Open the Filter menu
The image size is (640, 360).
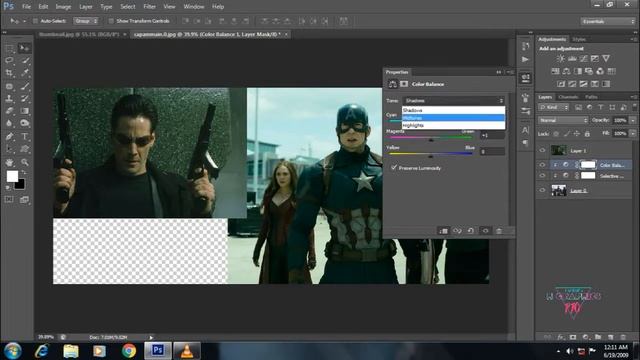pyautogui.click(x=149, y=7)
